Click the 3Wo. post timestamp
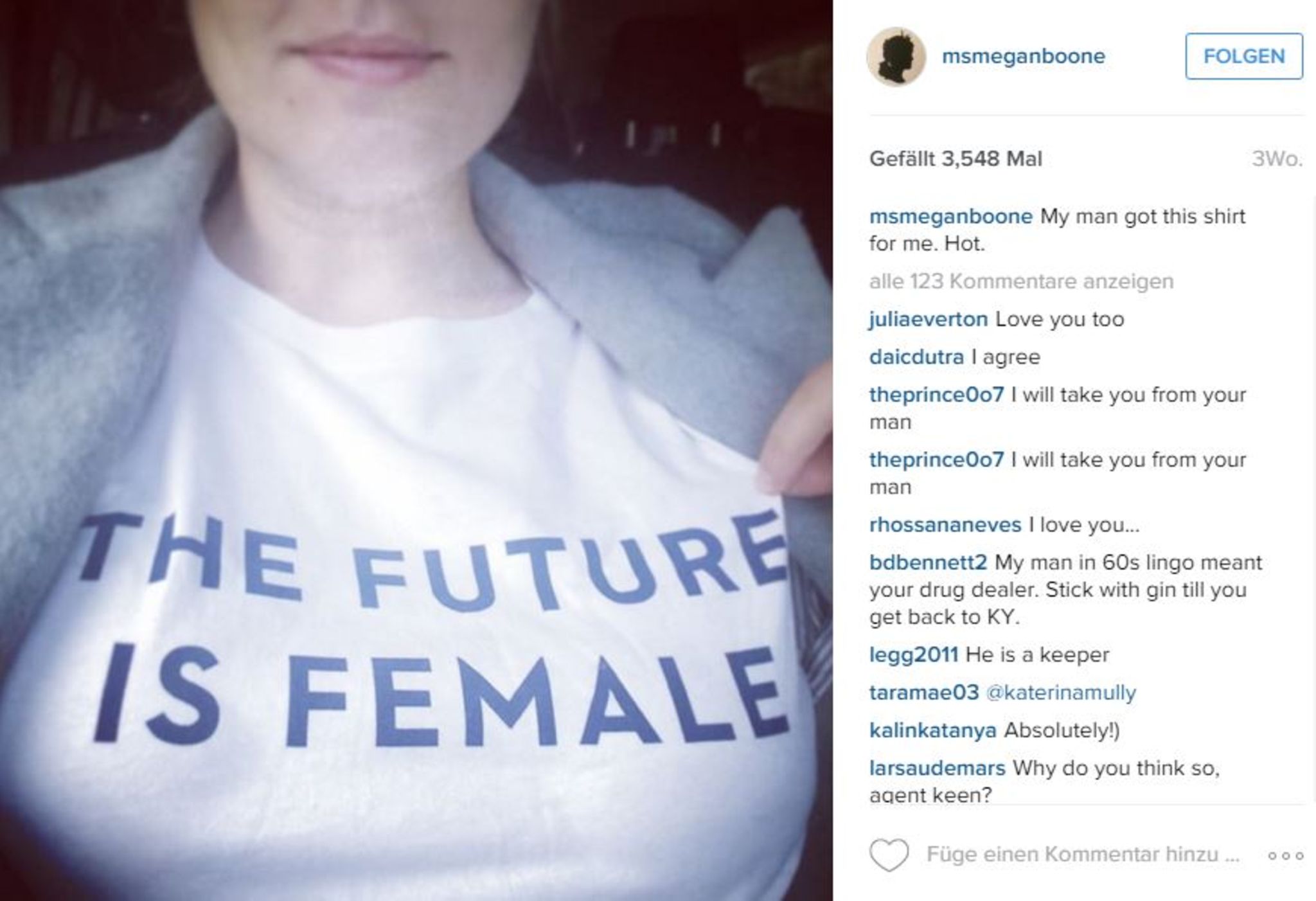1316x901 pixels. (x=1277, y=159)
